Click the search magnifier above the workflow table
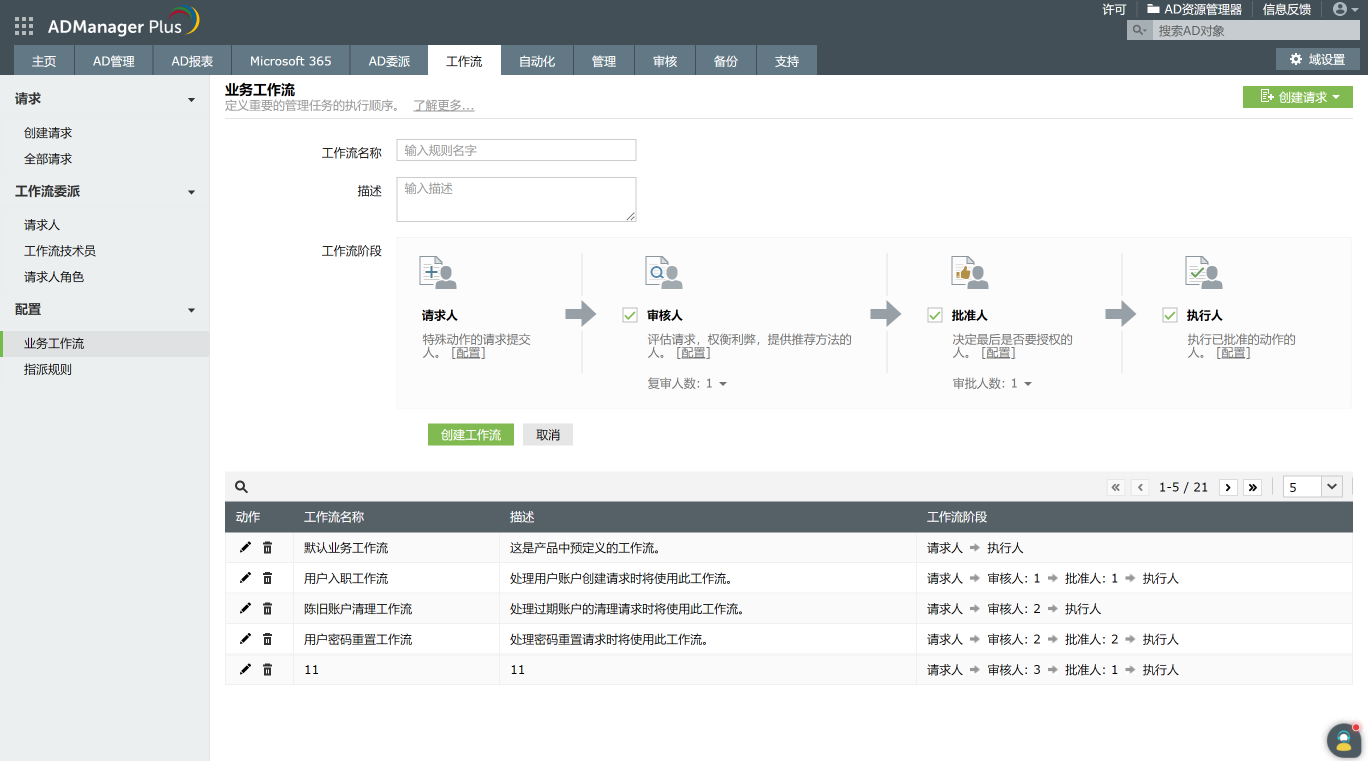 pos(241,487)
